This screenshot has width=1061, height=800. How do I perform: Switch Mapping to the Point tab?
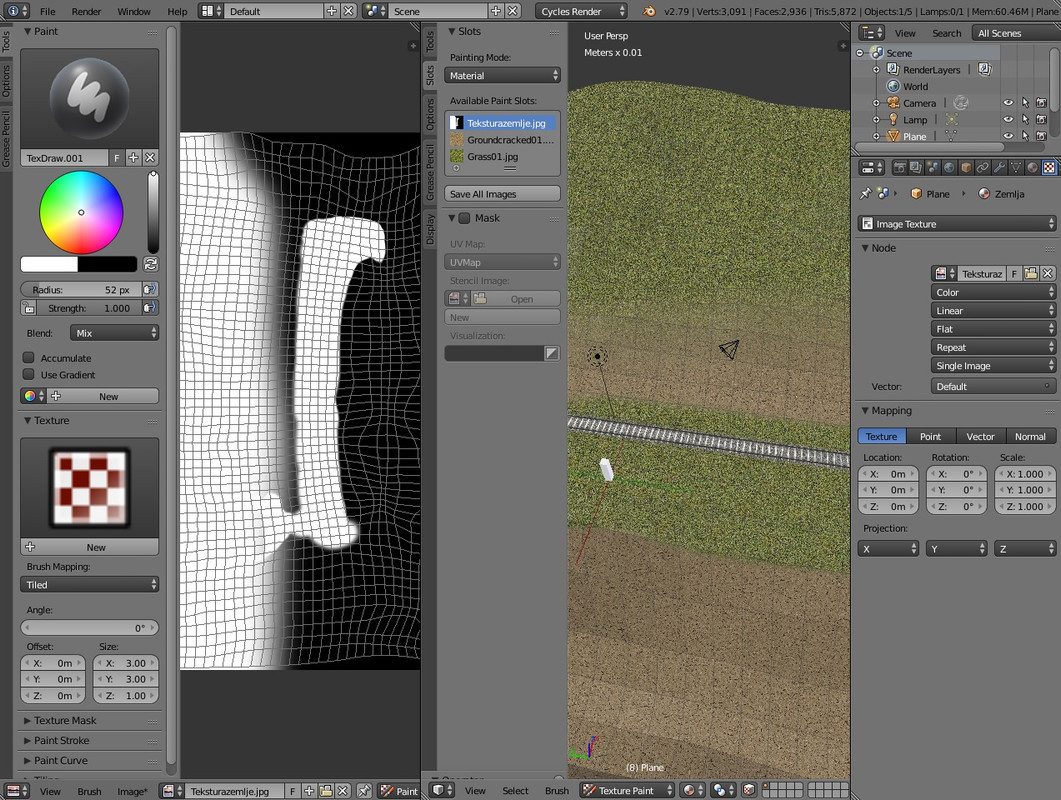click(x=930, y=436)
